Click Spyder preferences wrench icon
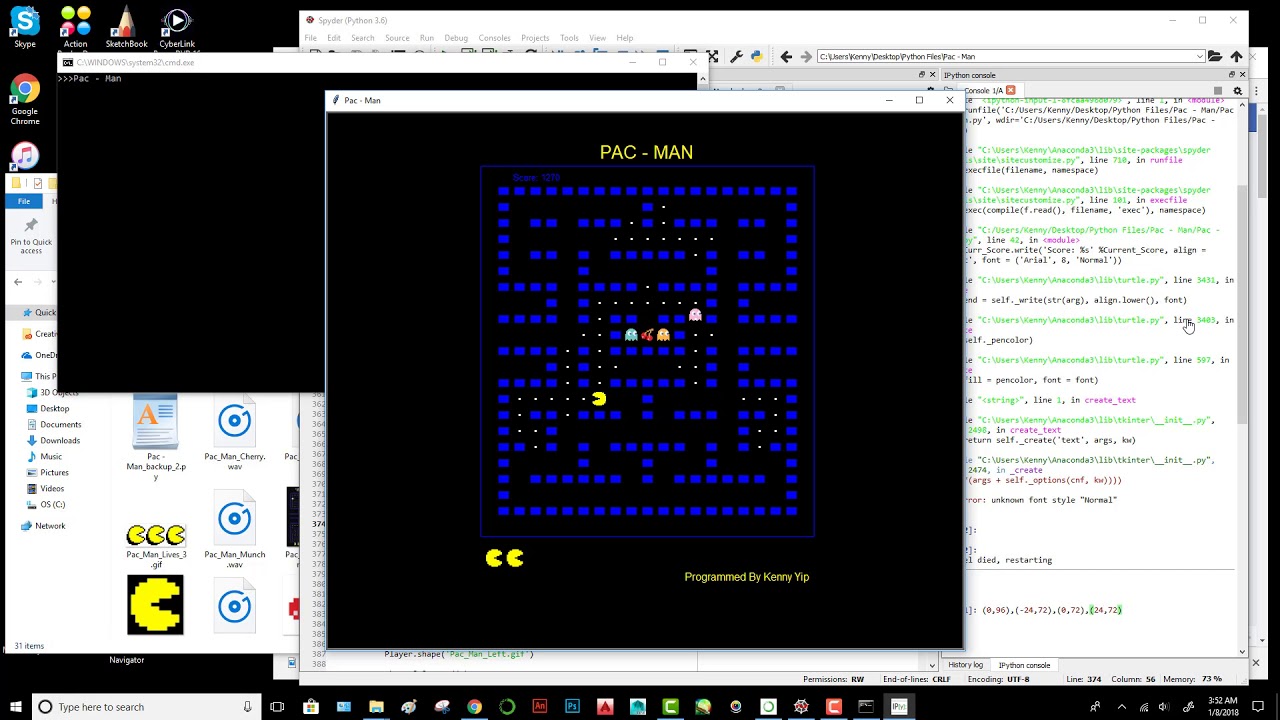 (x=736, y=57)
